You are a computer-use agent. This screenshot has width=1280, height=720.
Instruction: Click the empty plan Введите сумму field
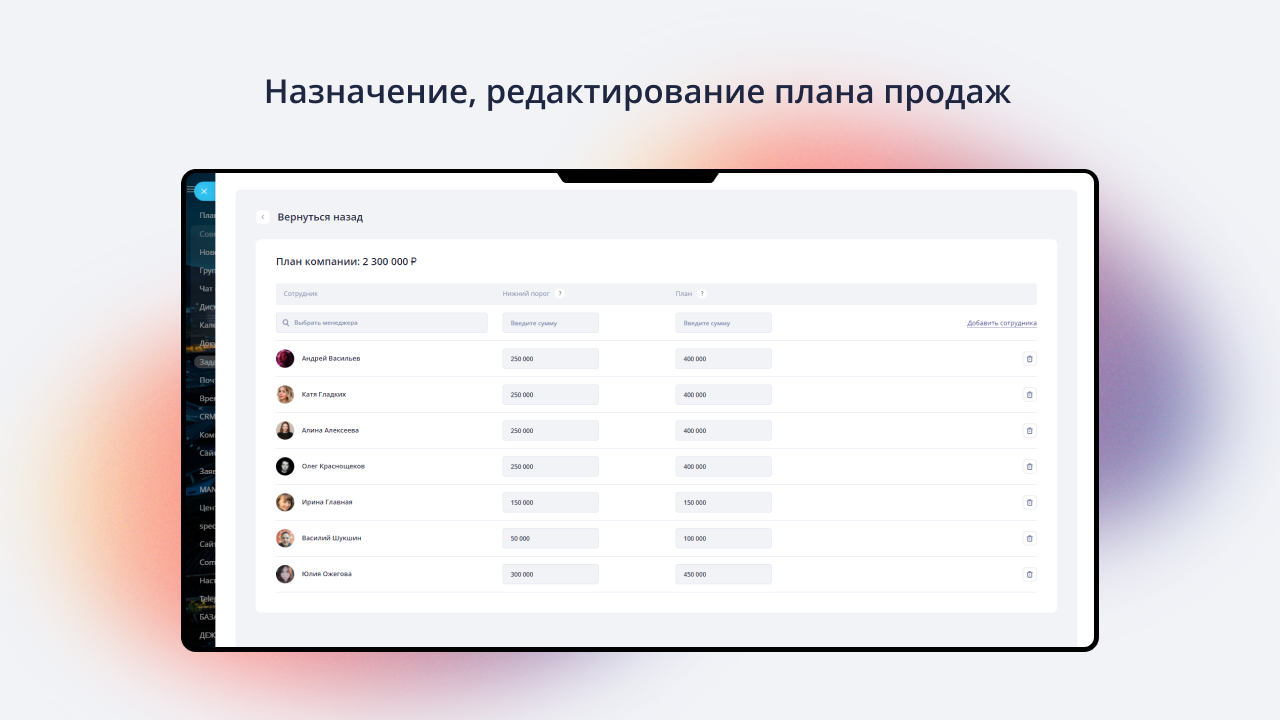[724, 323]
